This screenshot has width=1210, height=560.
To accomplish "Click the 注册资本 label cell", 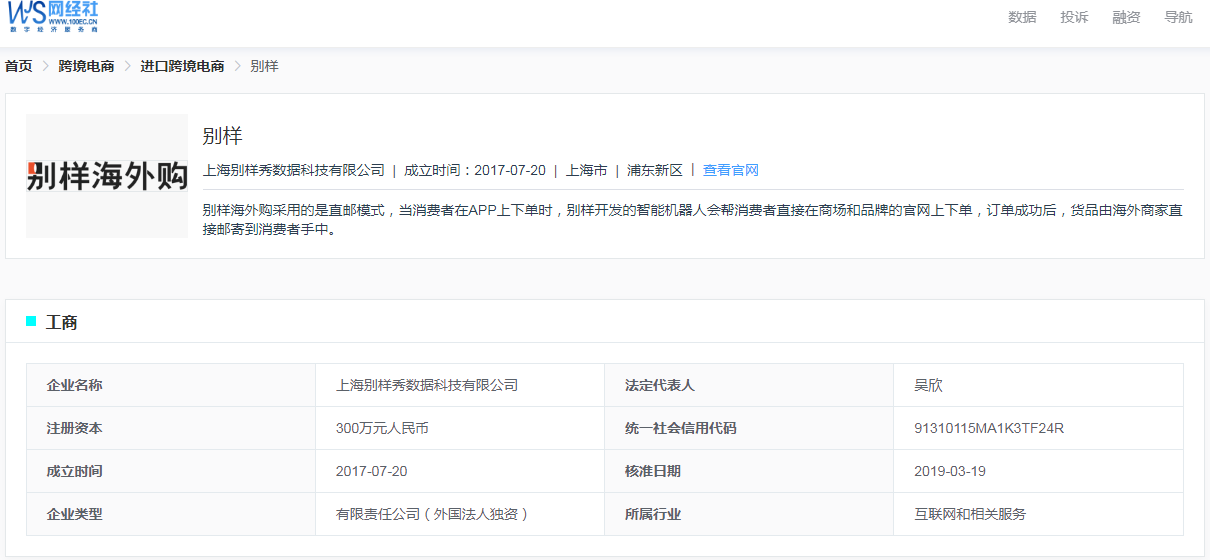I will [x=171, y=428].
